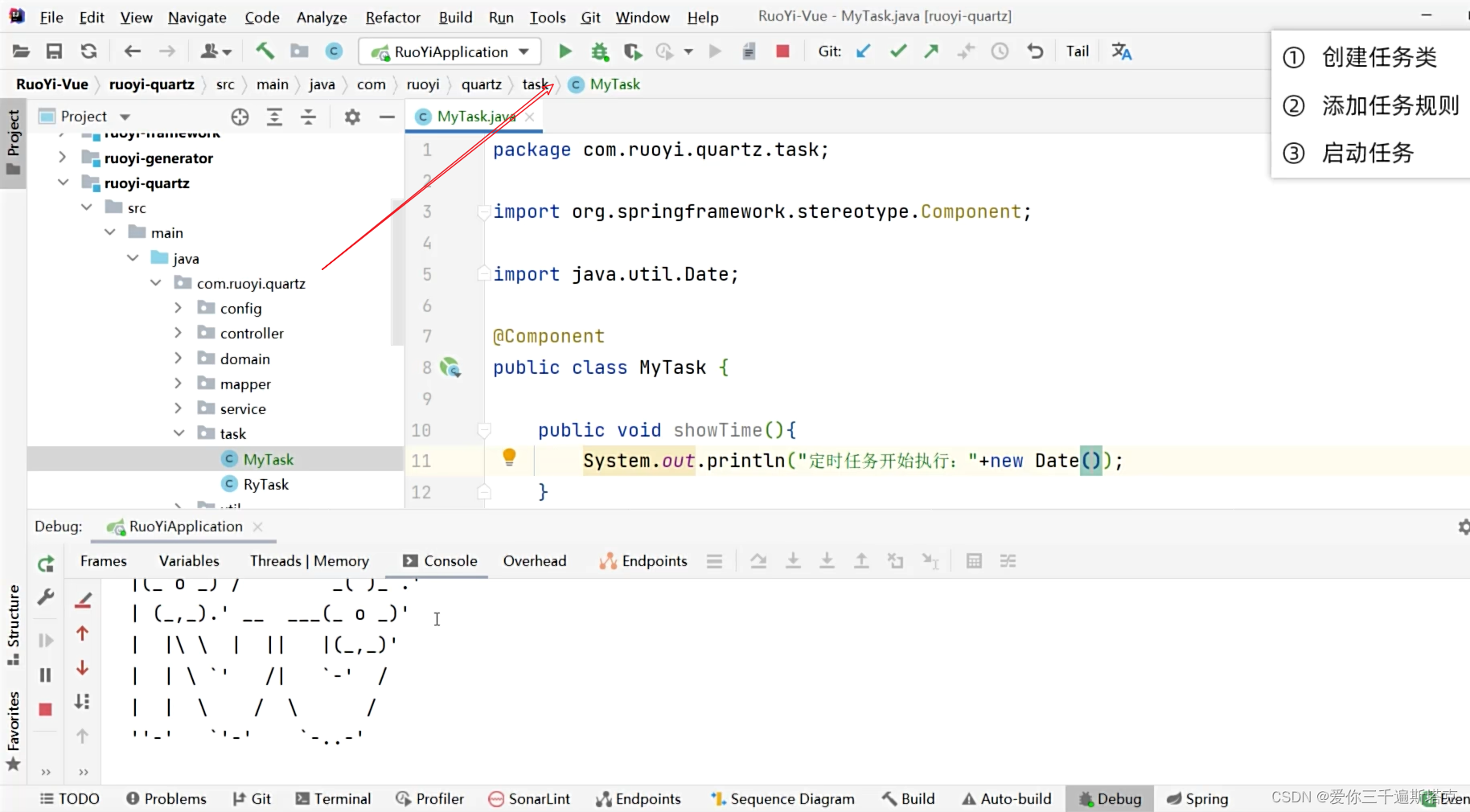Screen dimensions: 1470x812
Task: Git update project blue arrow icon
Action: pos(864,51)
